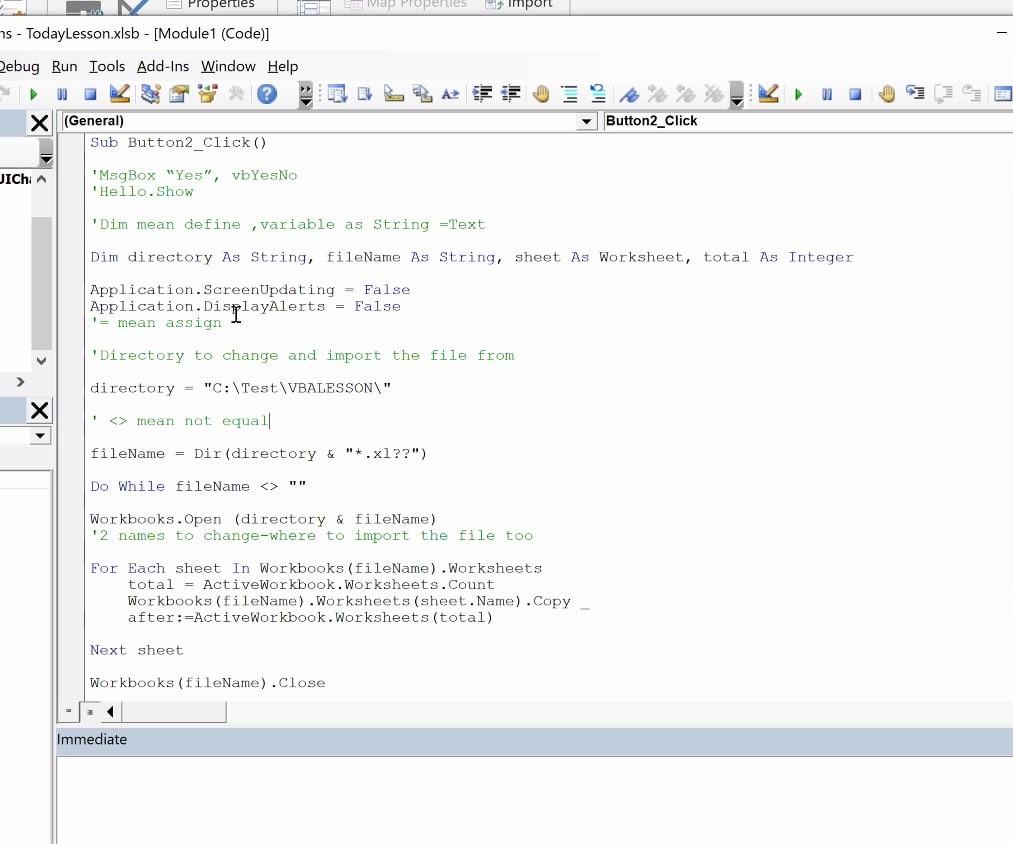Open the Project Explorer from the toolbar
Image resolution: width=1013 pixels, height=844 pixels.
(150, 94)
